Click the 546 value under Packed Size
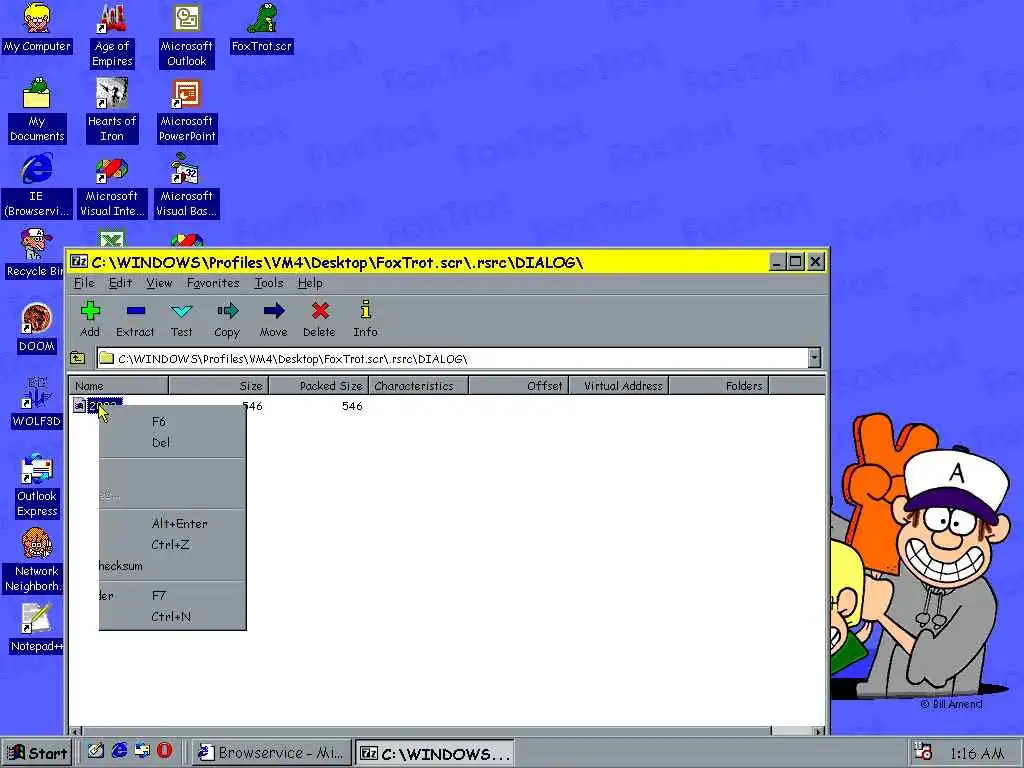 352,406
